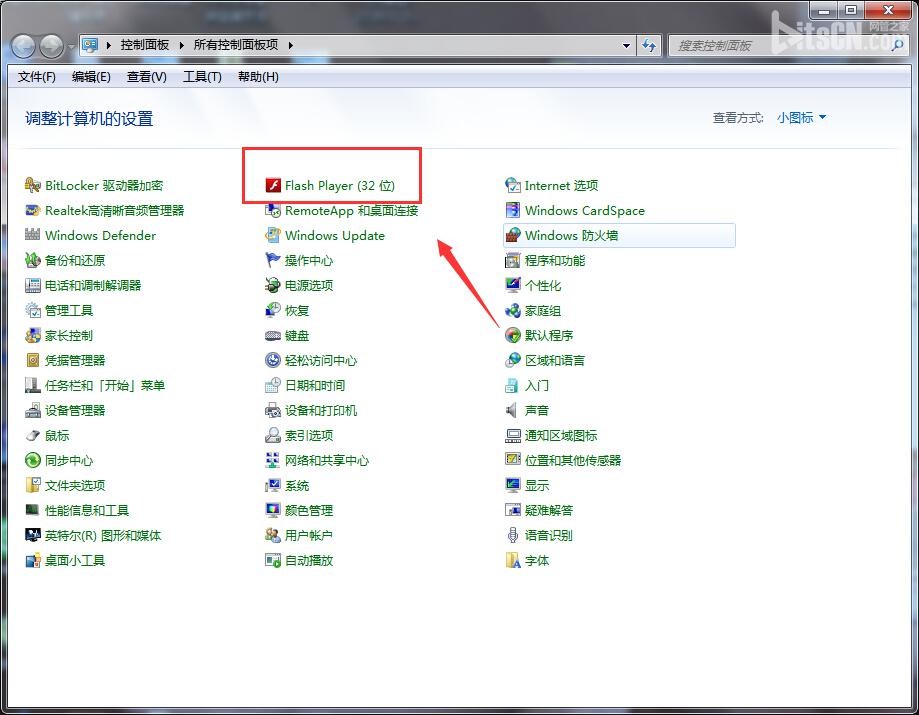Open the 轻松访问中心 link
This screenshot has height=715, width=919.
click(321, 360)
